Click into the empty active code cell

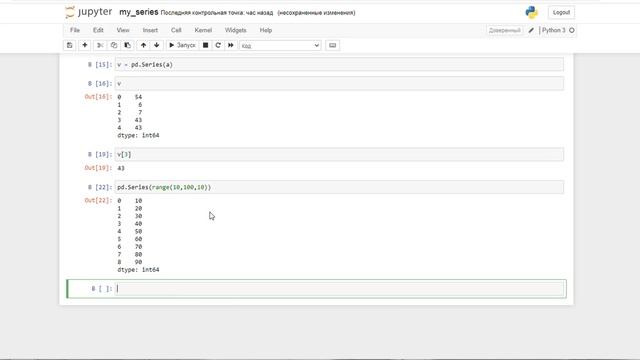pos(340,289)
